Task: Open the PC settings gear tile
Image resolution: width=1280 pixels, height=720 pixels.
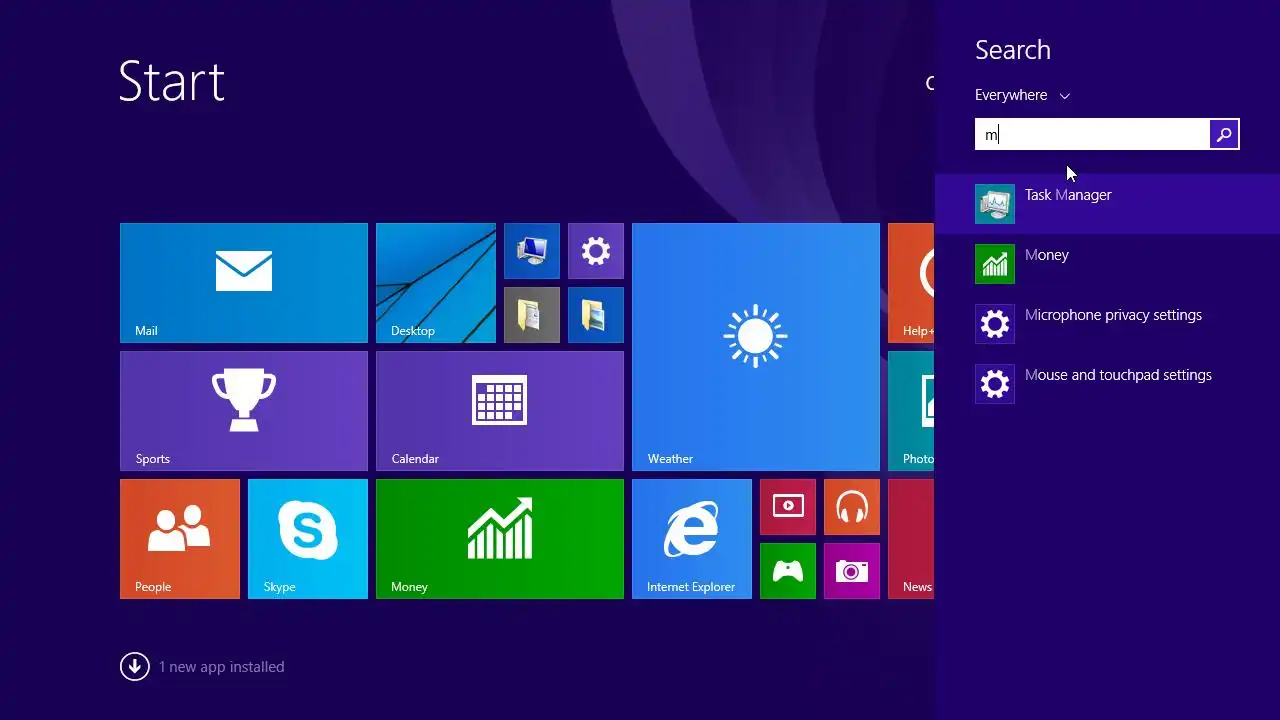Action: tap(596, 251)
